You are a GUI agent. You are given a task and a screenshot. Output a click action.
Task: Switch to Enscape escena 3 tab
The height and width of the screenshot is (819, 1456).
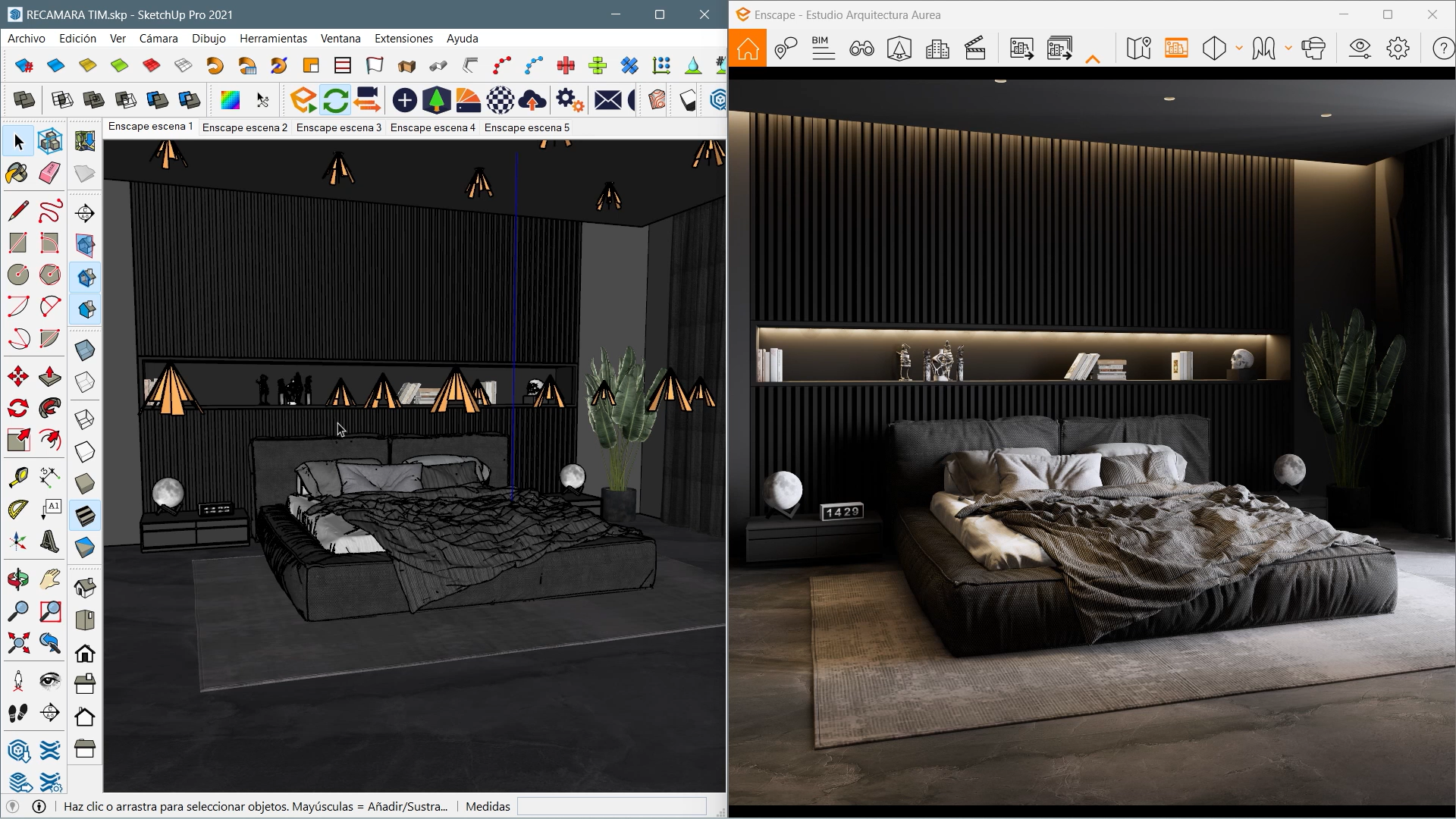[338, 127]
